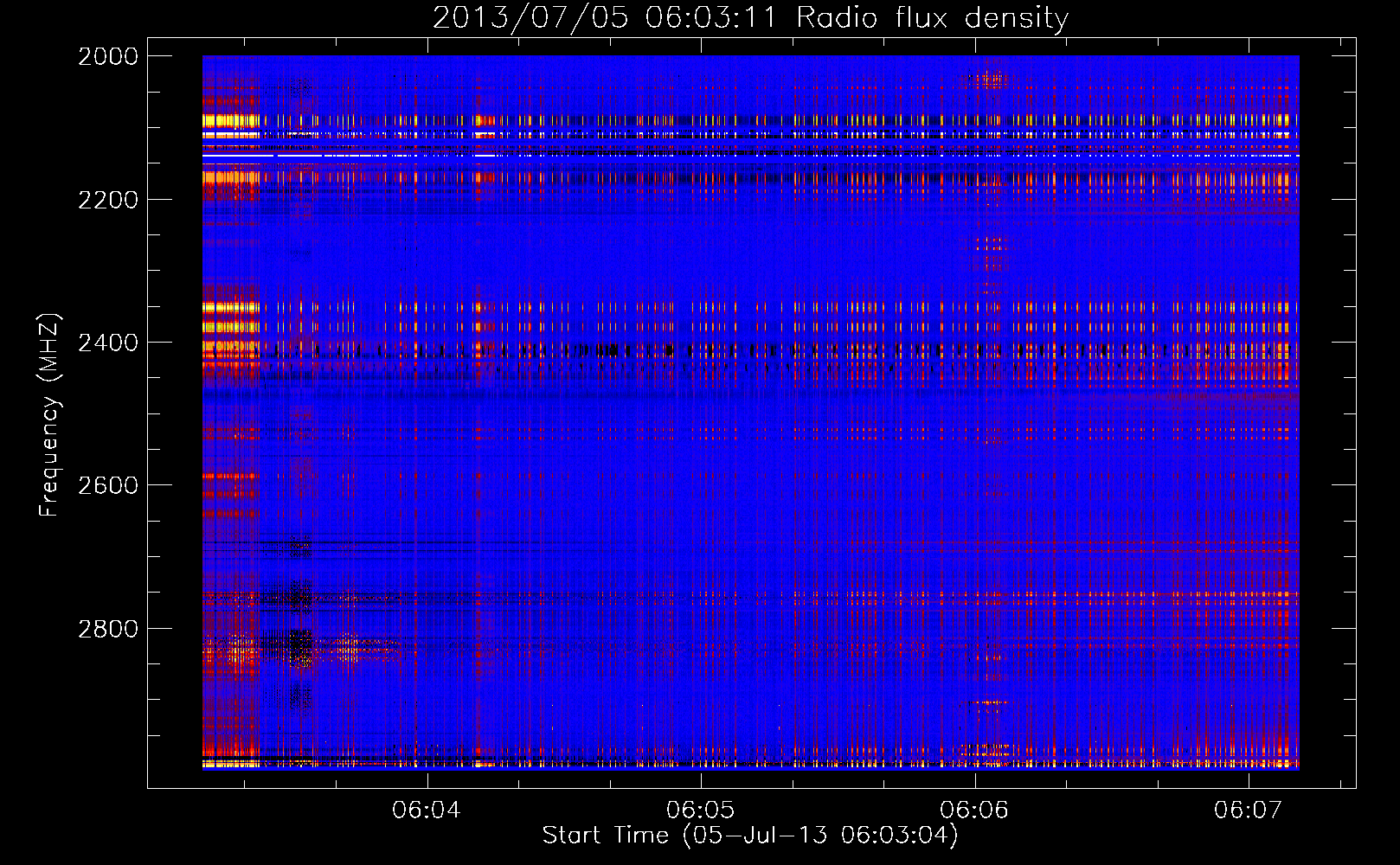Click the 2800 frequency tick label
Screen dimensions: 1400x865
click(108, 629)
